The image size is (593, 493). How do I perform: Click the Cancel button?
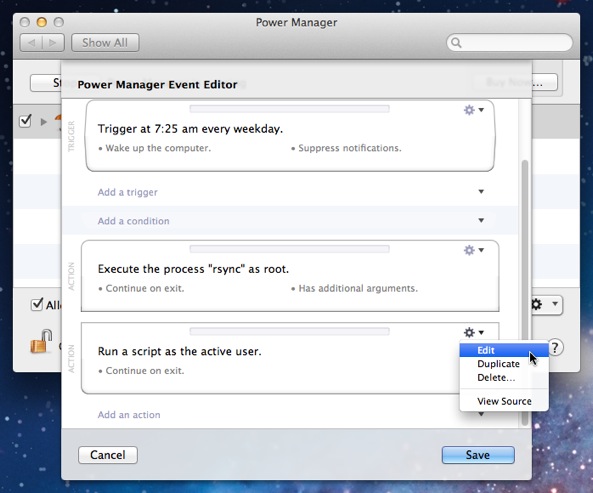(108, 455)
